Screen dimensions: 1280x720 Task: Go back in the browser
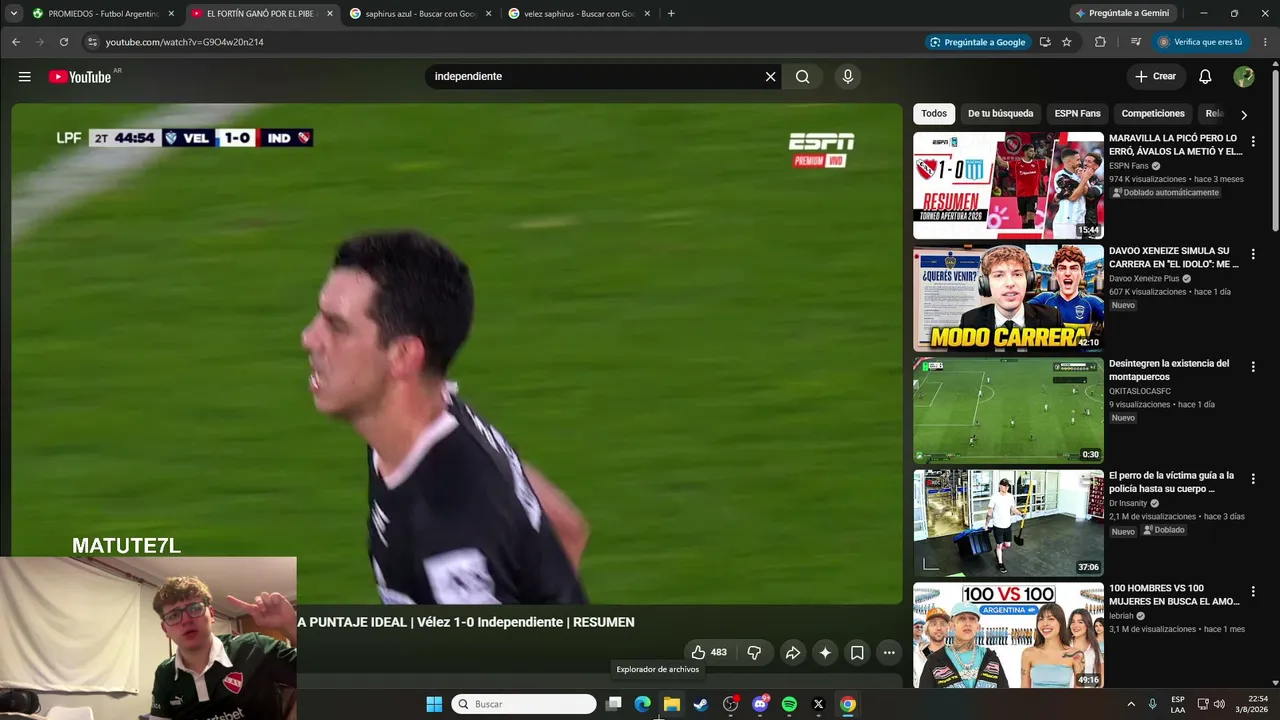[16, 42]
